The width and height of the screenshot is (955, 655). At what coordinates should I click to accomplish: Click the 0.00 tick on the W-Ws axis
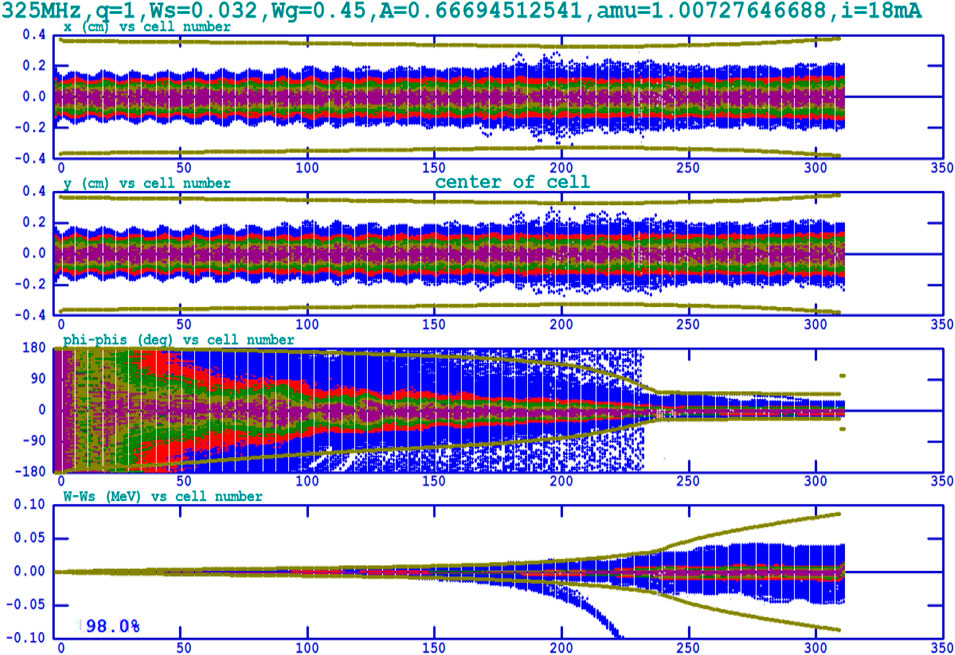point(30,572)
